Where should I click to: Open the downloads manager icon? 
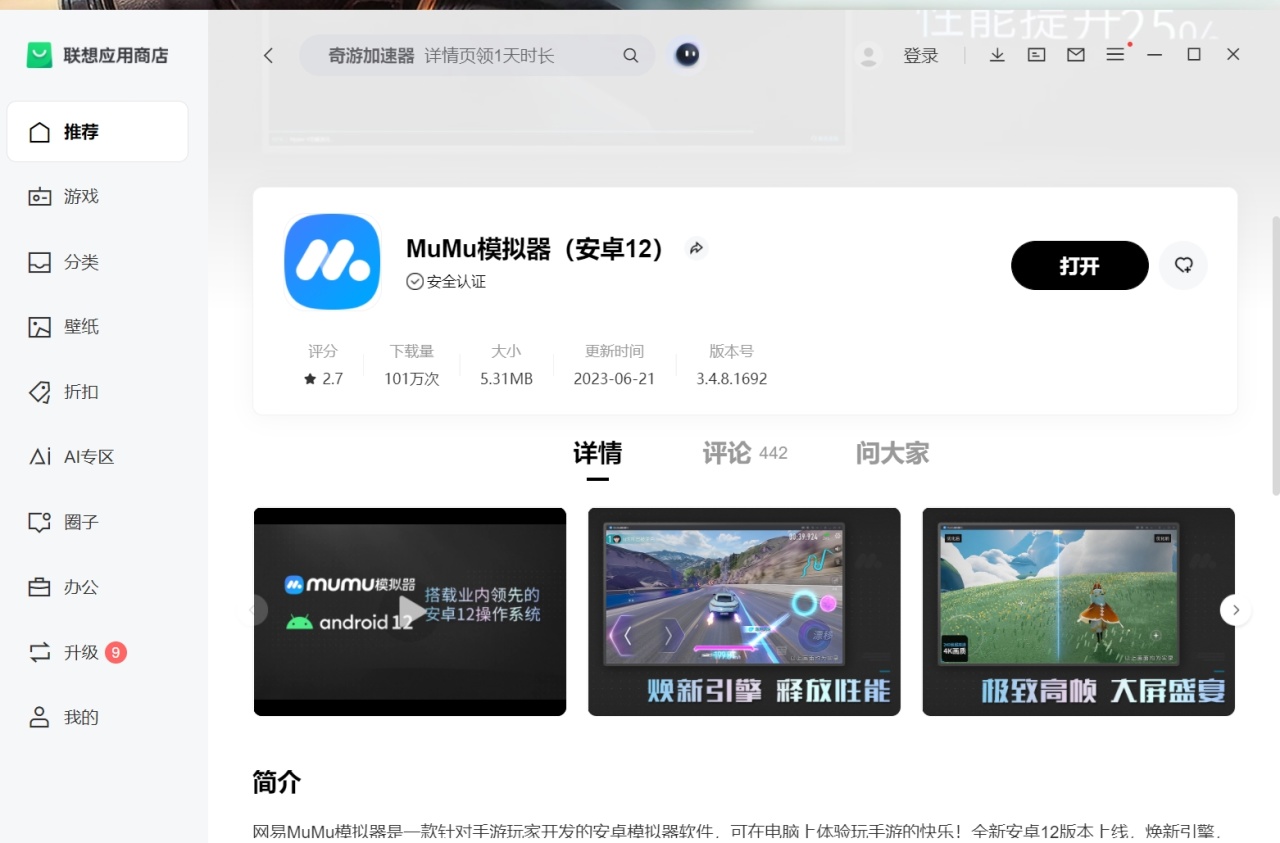coord(997,55)
